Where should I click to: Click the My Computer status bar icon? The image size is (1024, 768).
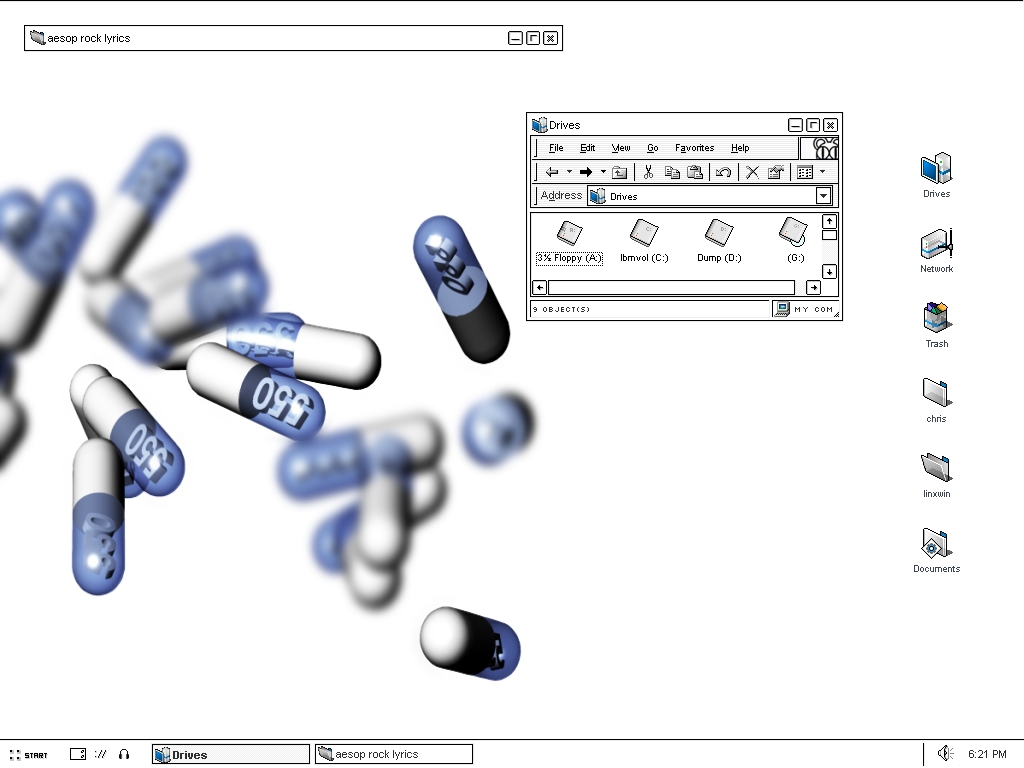(782, 309)
